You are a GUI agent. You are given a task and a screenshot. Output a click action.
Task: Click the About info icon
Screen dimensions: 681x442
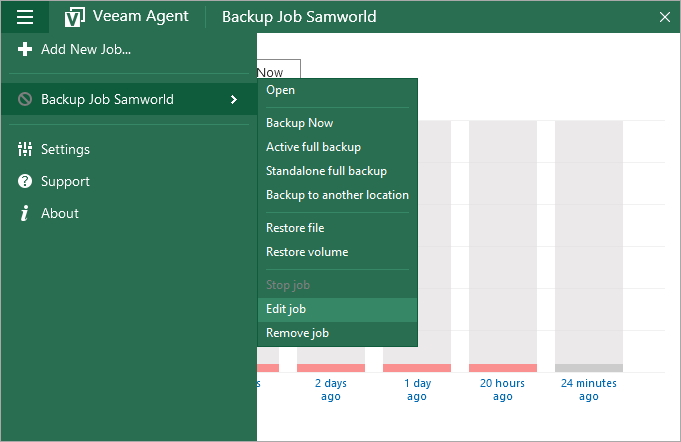tap(25, 213)
